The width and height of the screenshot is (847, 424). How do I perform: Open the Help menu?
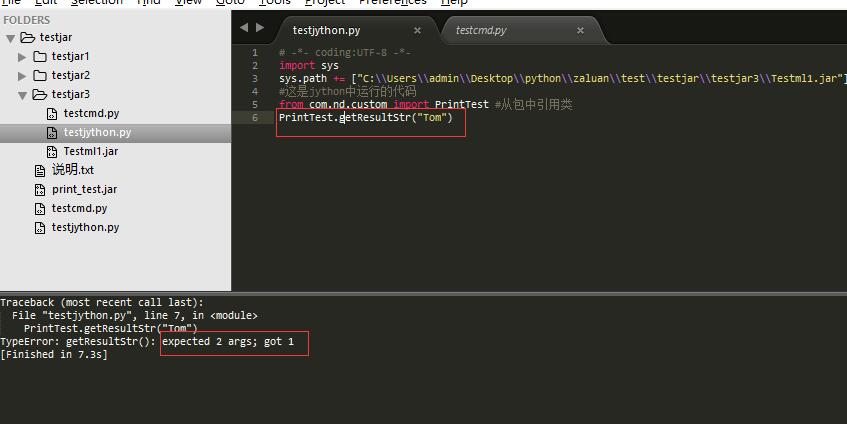tap(454, 2)
